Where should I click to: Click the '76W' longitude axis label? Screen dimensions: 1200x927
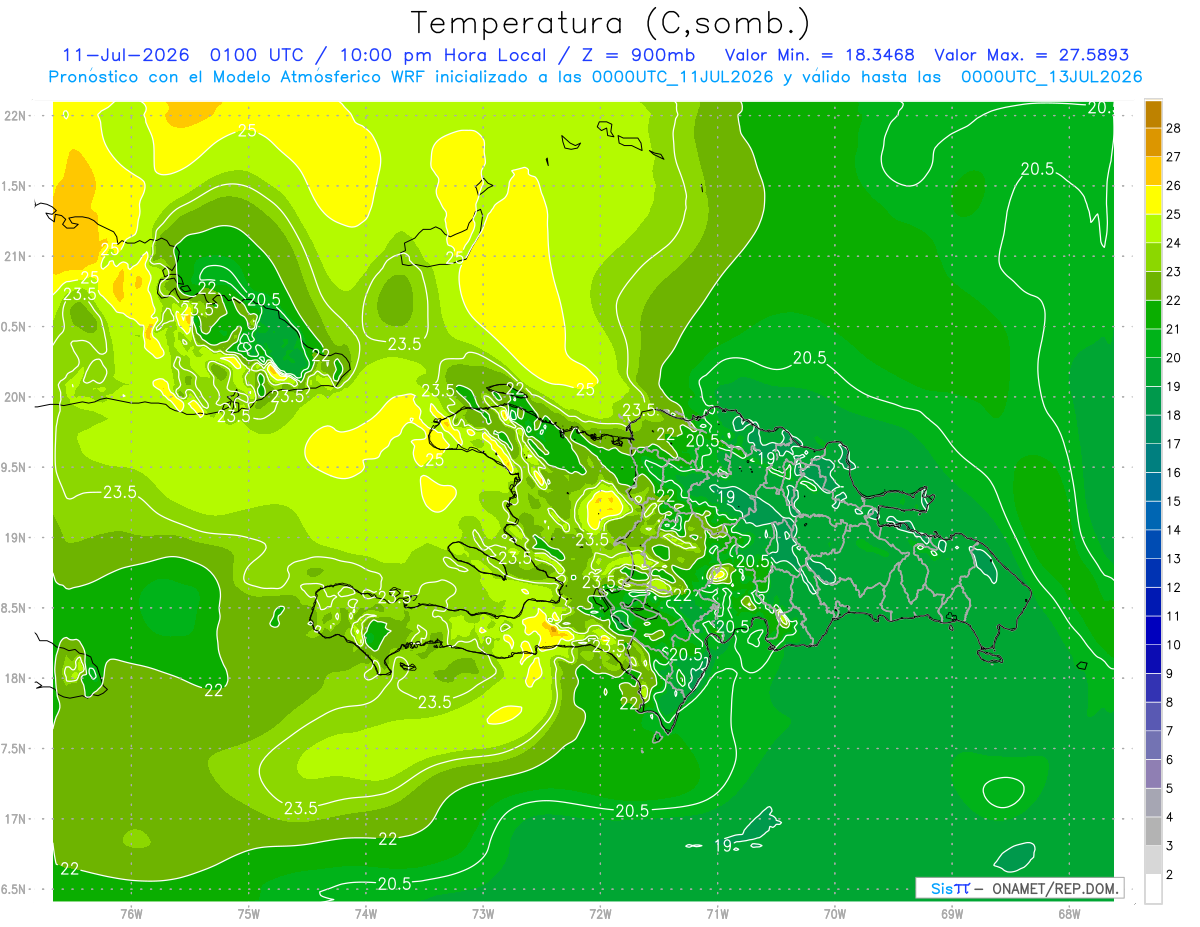(x=131, y=912)
